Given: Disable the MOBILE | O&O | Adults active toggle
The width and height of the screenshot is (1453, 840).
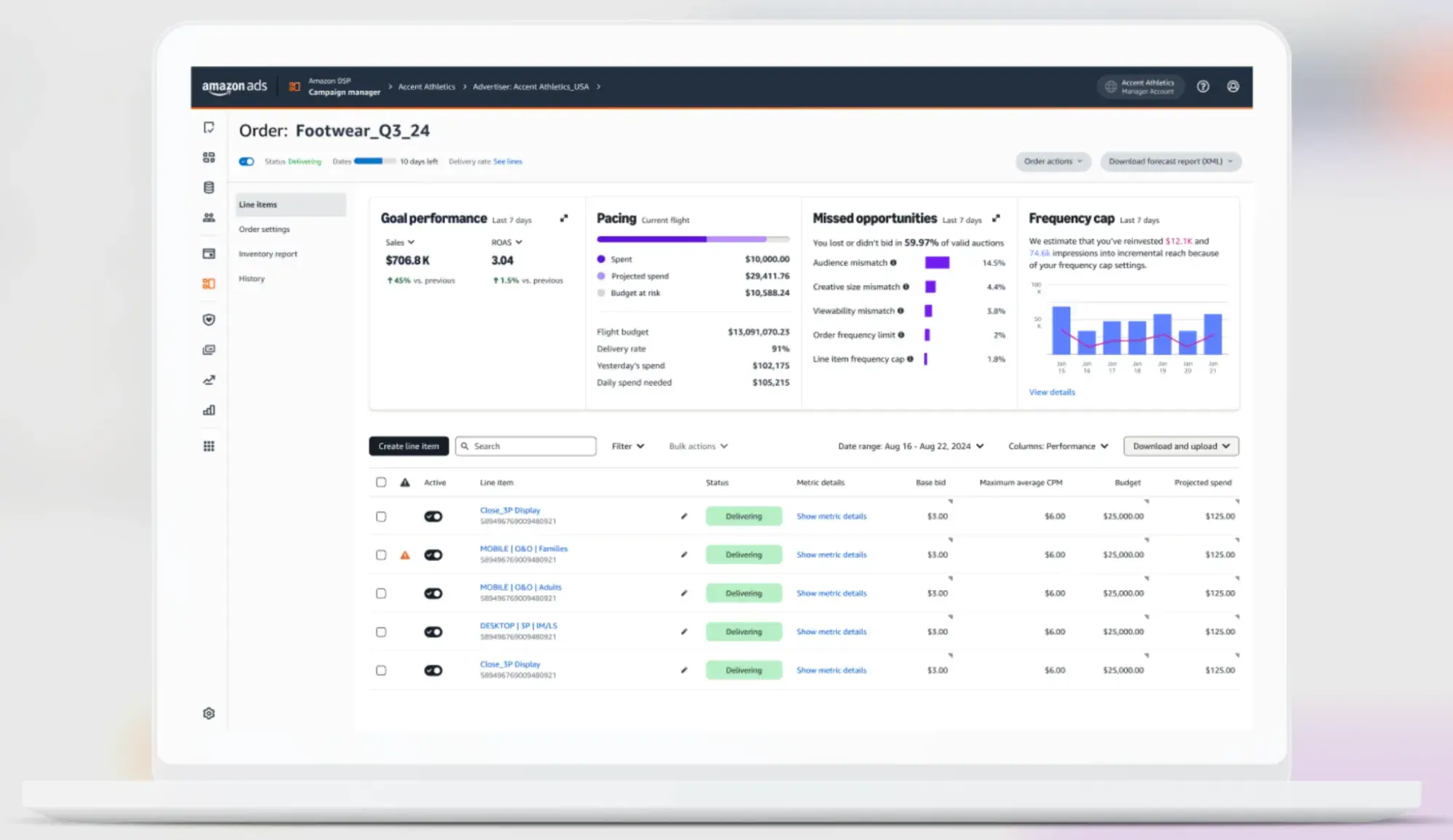Looking at the screenshot, I should coord(433,594).
